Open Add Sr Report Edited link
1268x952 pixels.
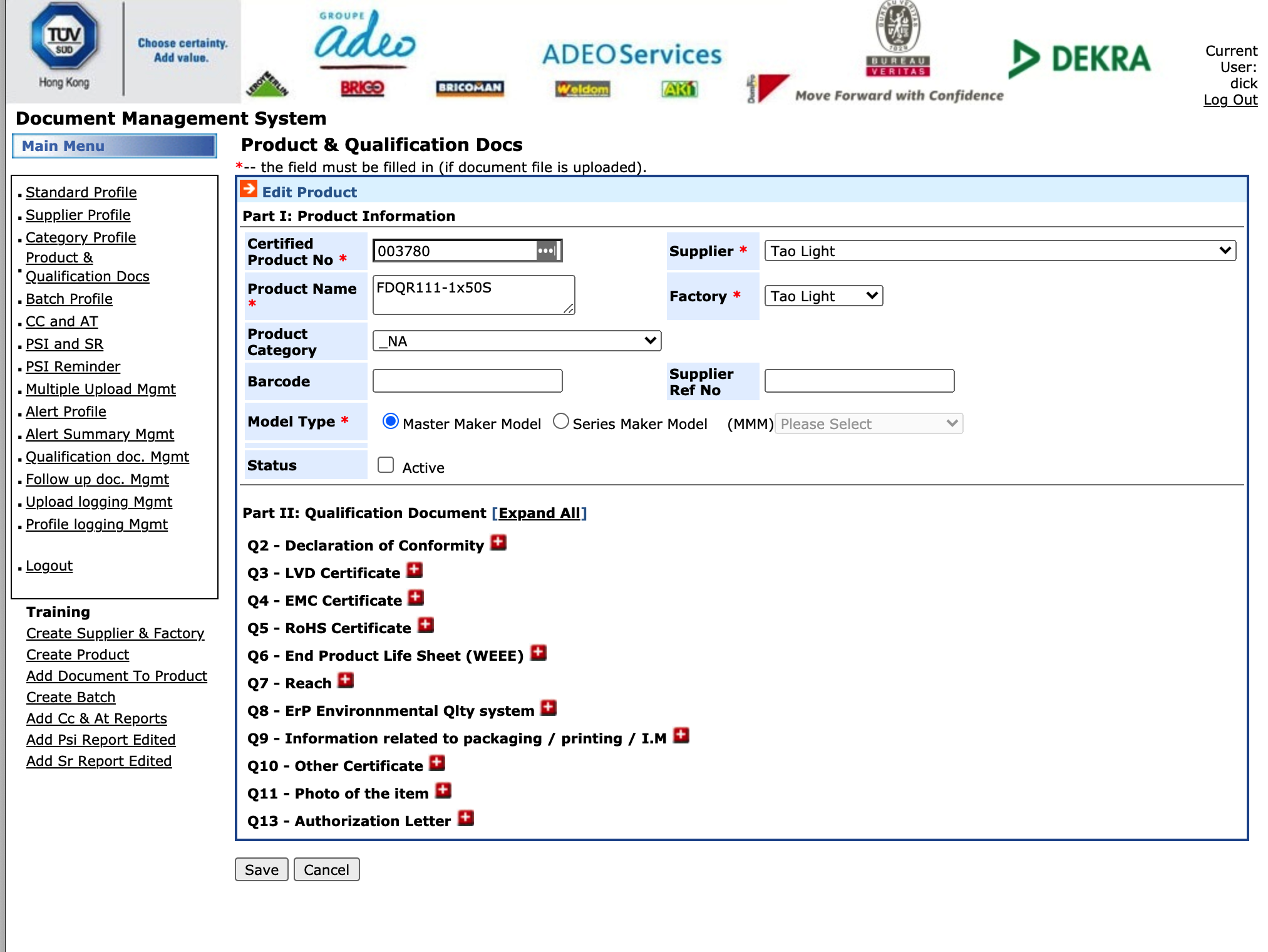pos(99,761)
